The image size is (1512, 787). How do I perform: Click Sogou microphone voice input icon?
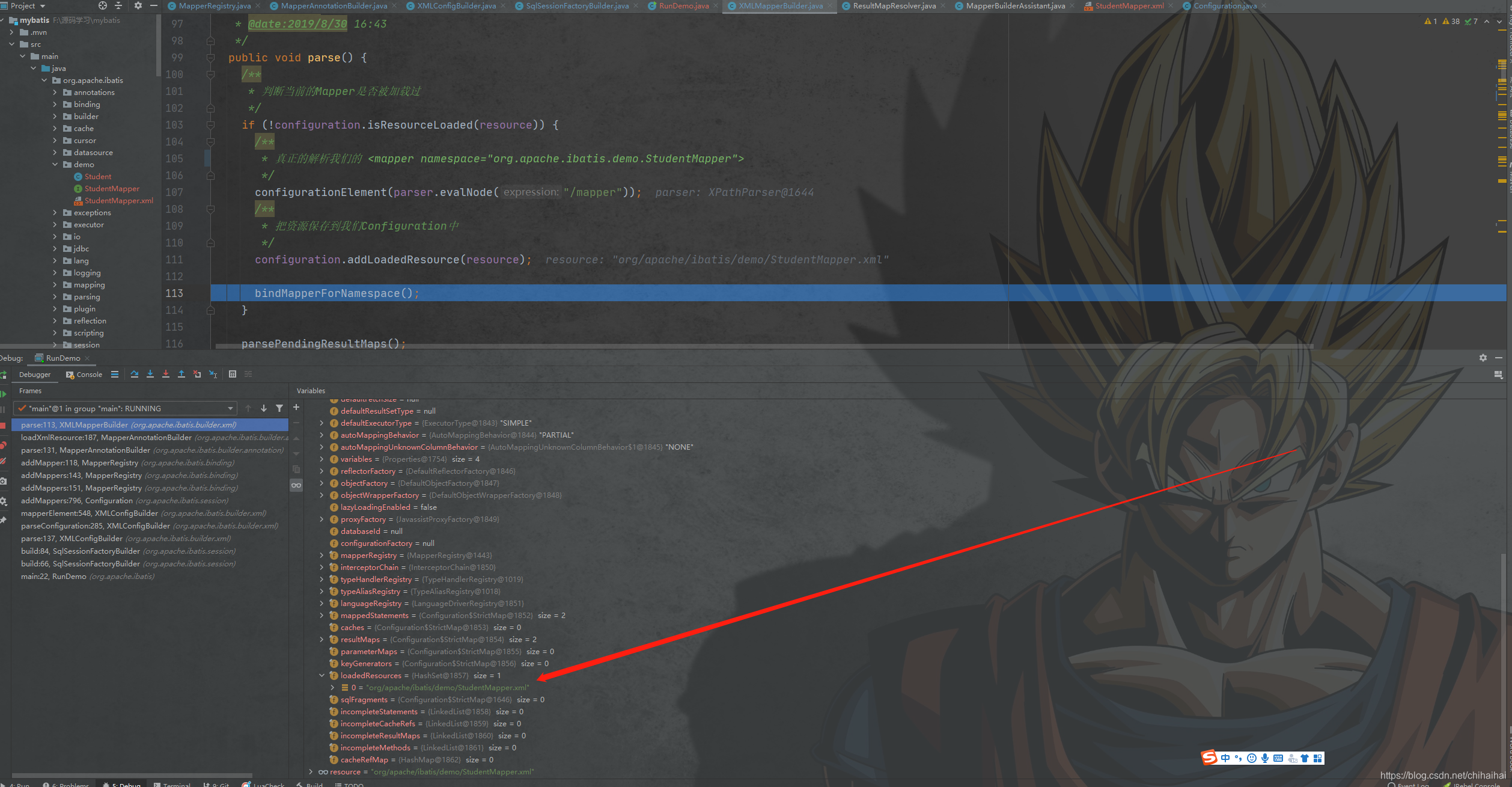click(1265, 758)
